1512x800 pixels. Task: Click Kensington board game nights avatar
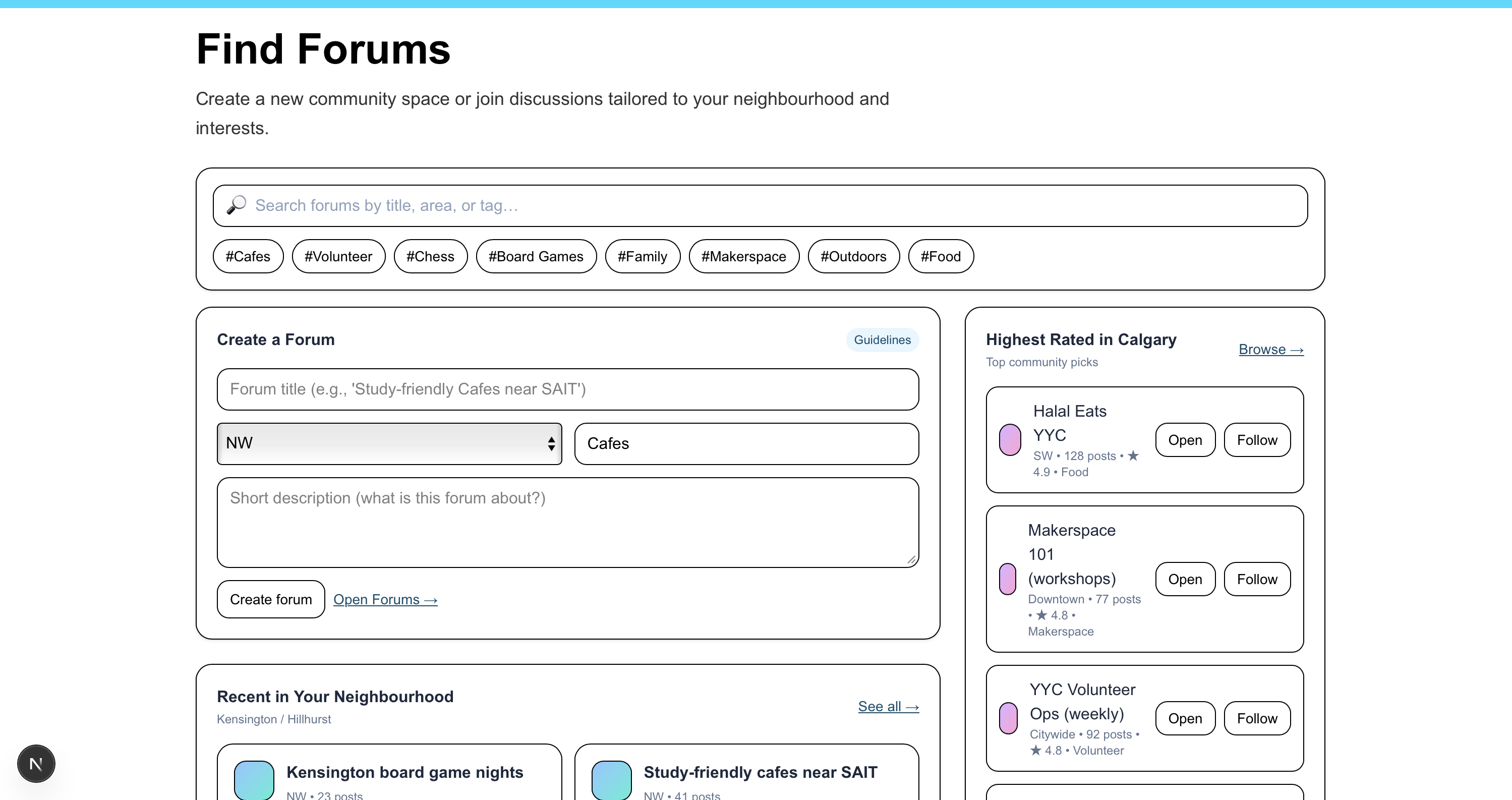254,780
